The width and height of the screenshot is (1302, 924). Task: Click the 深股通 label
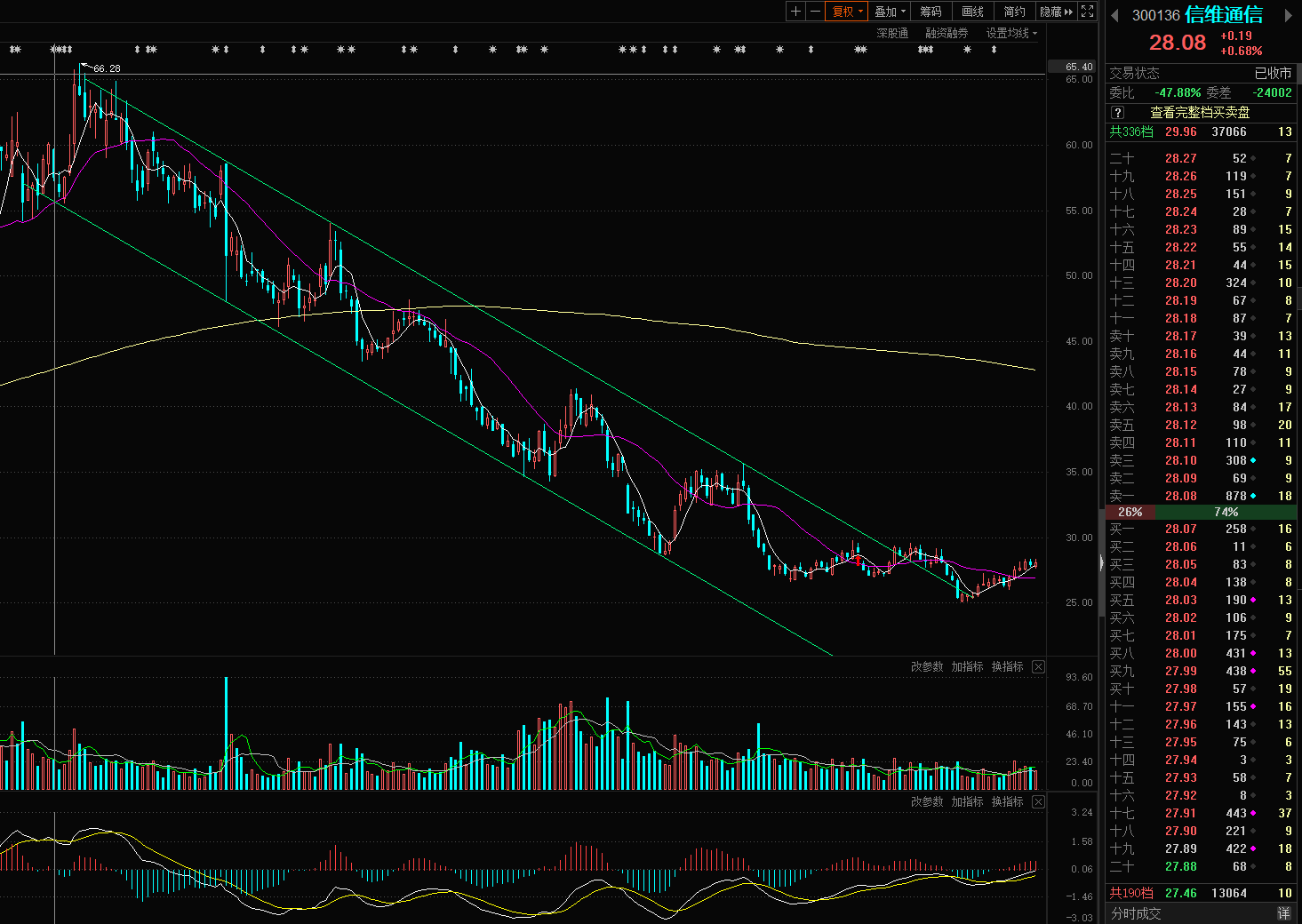pyautogui.click(x=892, y=33)
